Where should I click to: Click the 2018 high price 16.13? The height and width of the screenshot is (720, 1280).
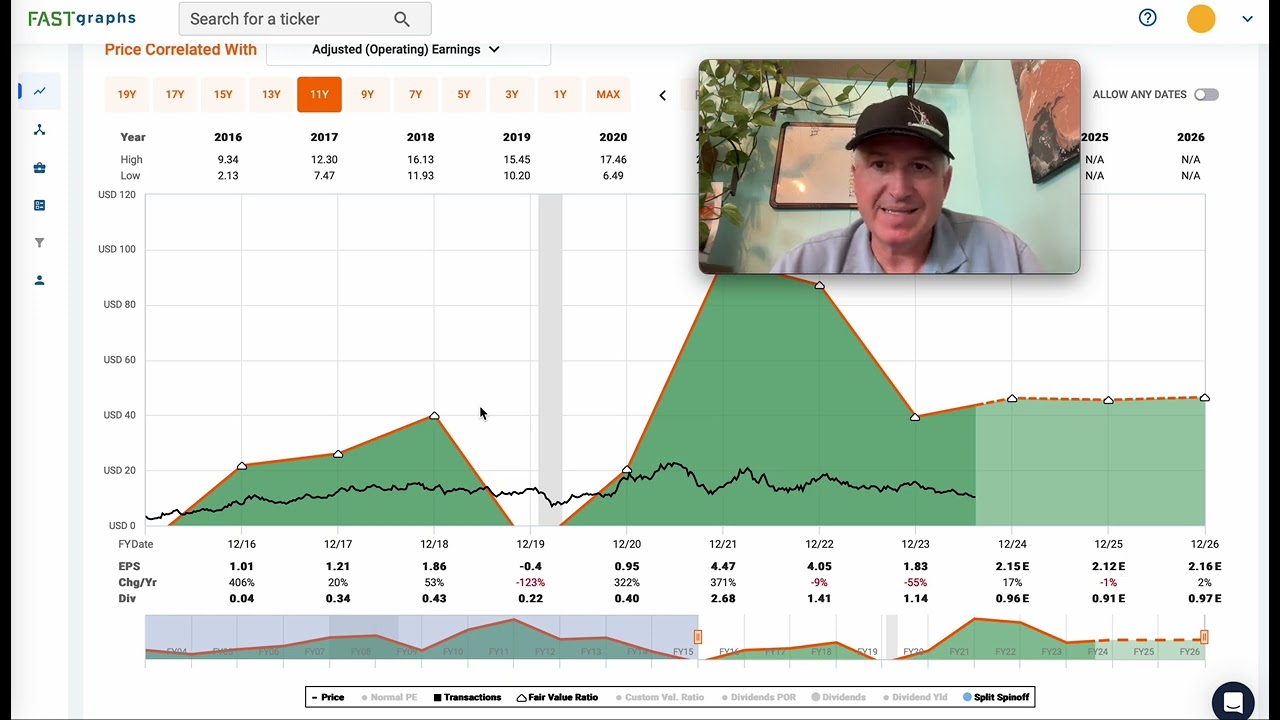[x=421, y=160]
